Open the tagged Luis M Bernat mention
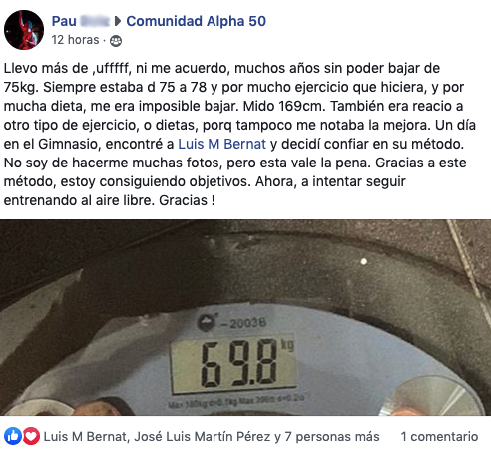491x455 pixels. coord(222,144)
